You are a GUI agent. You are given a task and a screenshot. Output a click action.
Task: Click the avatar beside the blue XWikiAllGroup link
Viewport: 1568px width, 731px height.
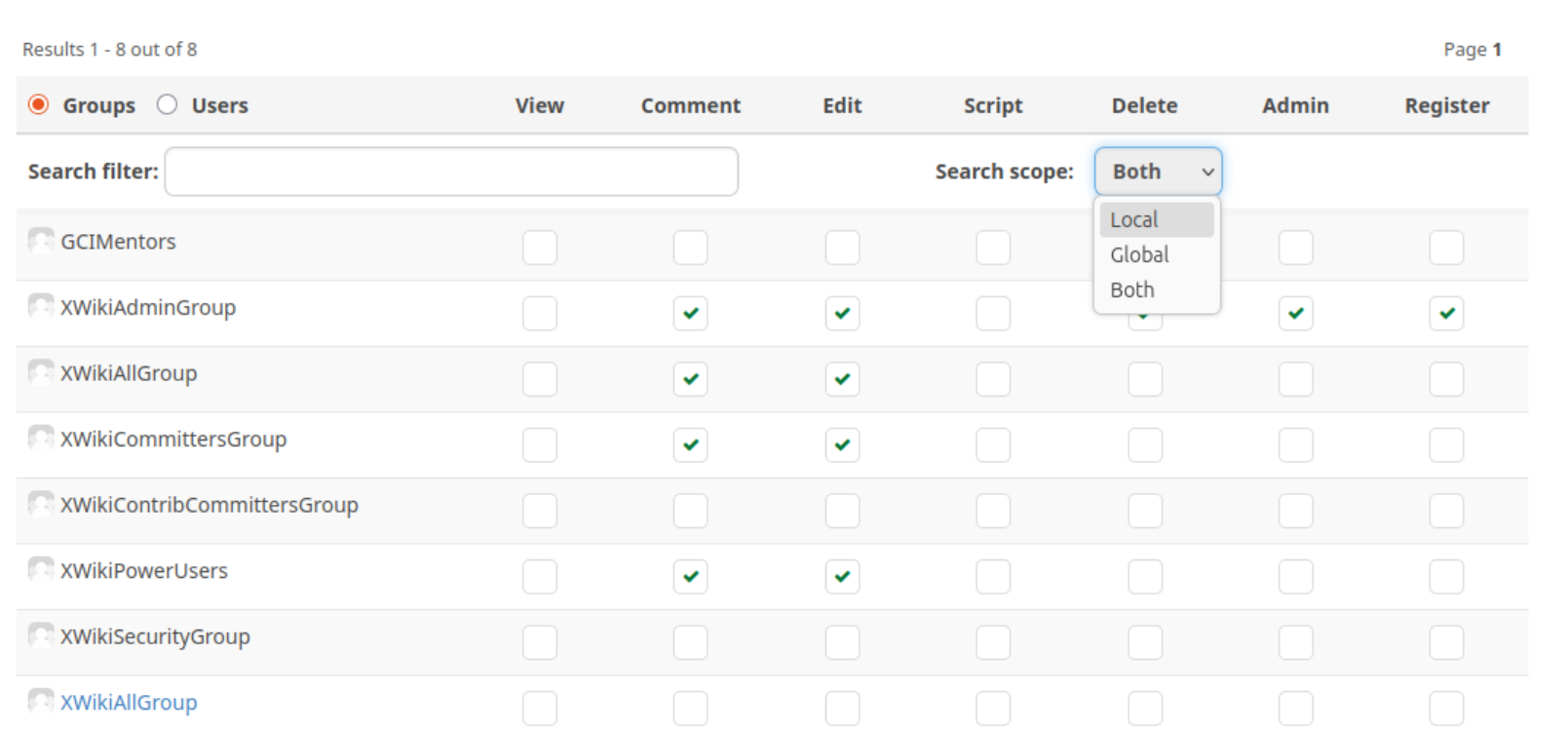(x=41, y=702)
